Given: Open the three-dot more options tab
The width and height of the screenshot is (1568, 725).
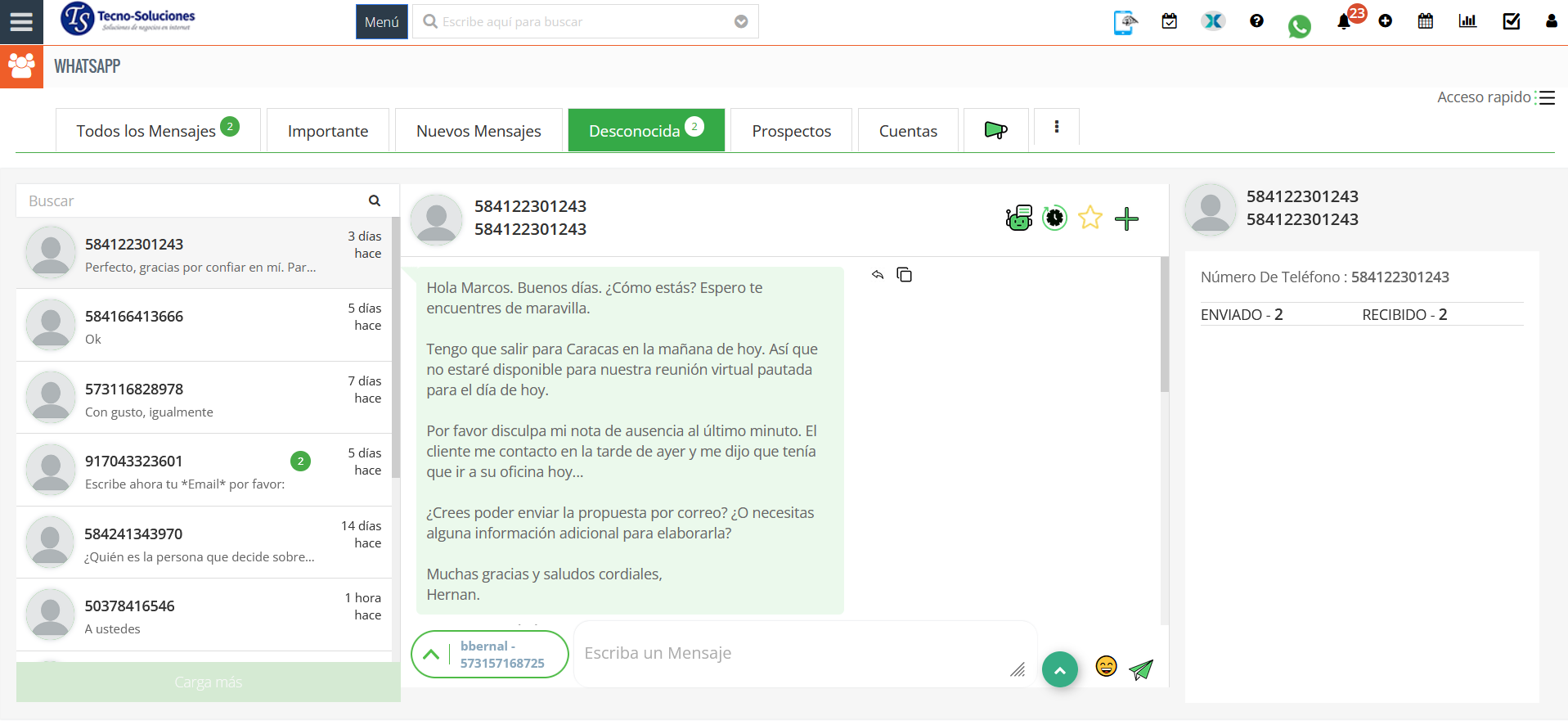Looking at the screenshot, I should pyautogui.click(x=1057, y=127).
